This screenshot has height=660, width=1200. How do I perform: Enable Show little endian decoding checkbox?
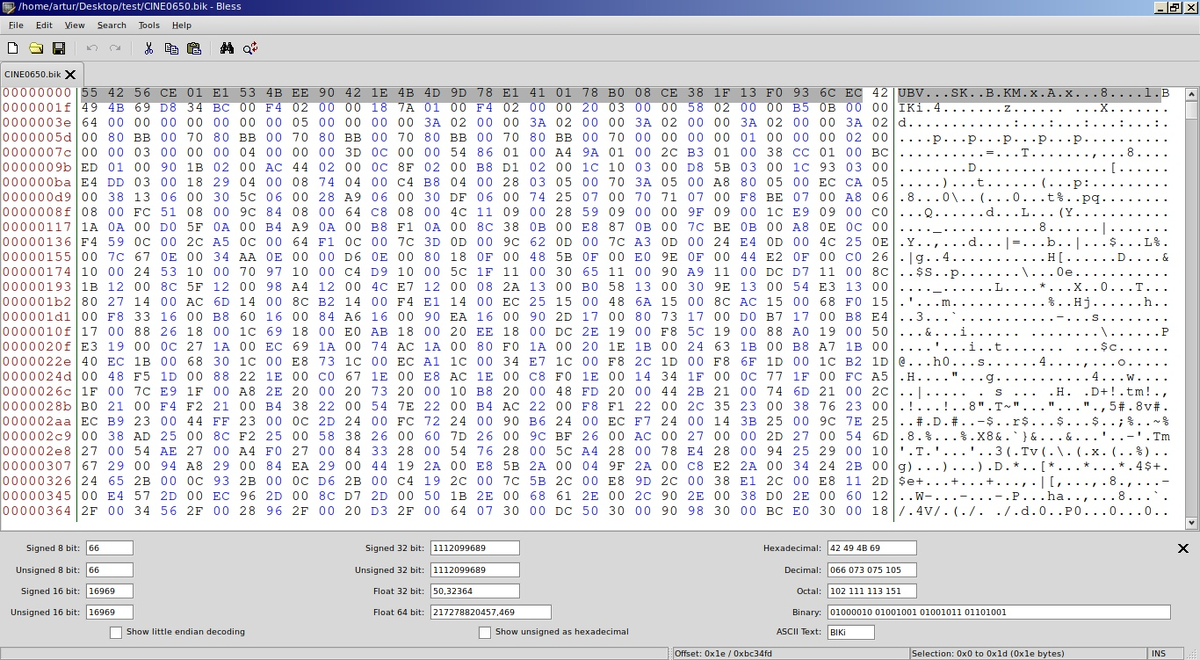[x=116, y=632]
